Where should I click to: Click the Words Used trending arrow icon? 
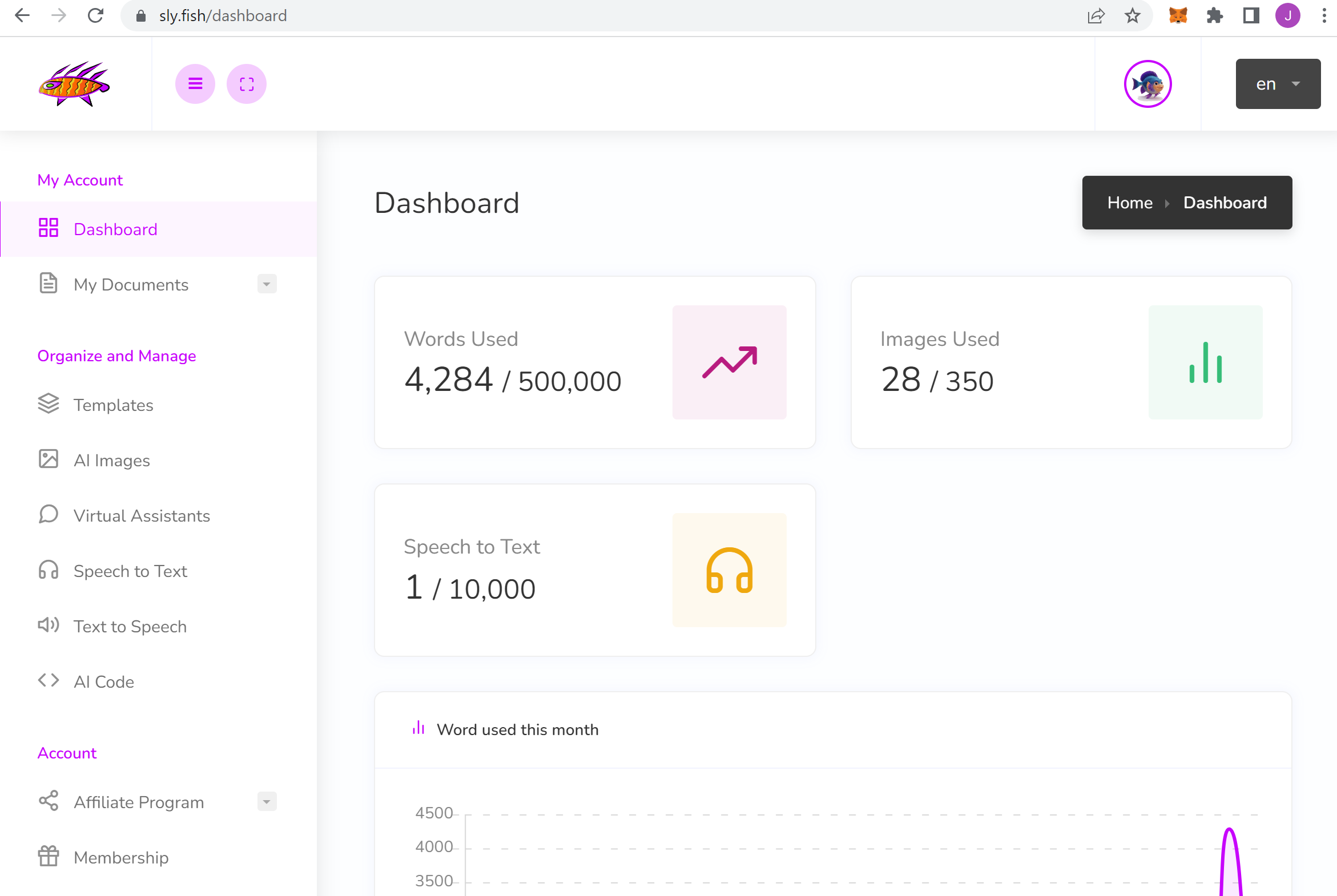tap(730, 362)
